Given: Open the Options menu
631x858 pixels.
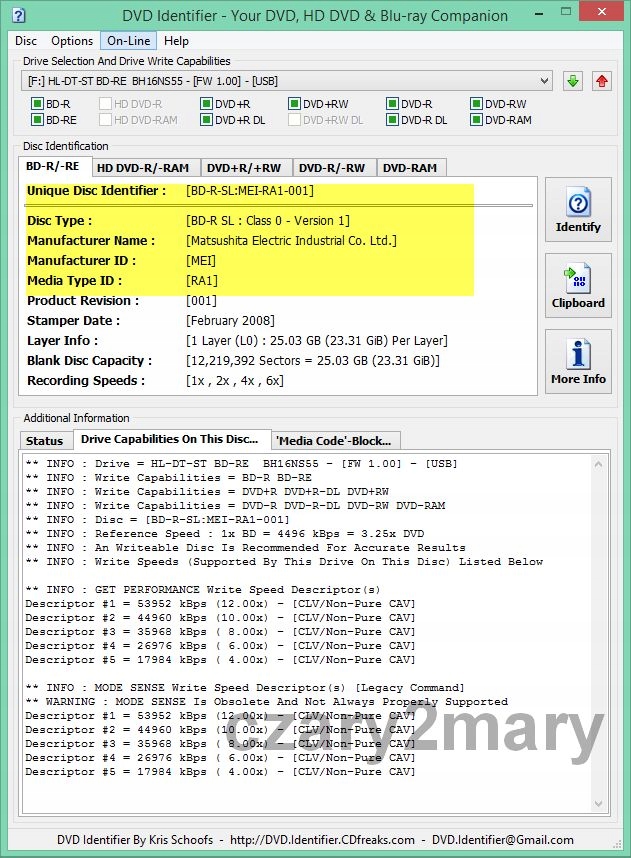Looking at the screenshot, I should [x=72, y=41].
